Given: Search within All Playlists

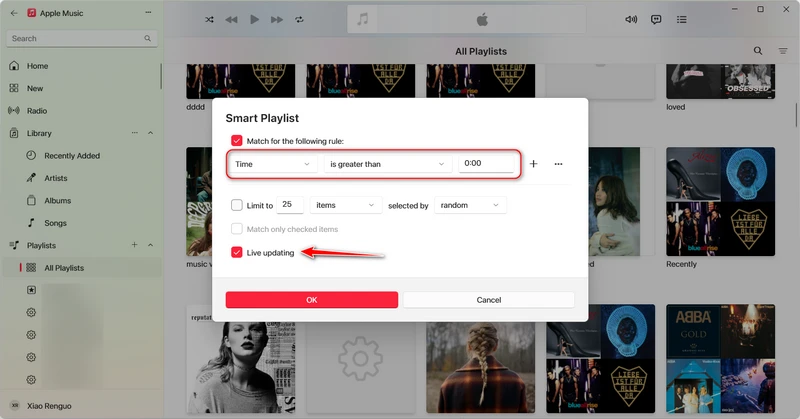Looking at the screenshot, I should pyautogui.click(x=758, y=51).
